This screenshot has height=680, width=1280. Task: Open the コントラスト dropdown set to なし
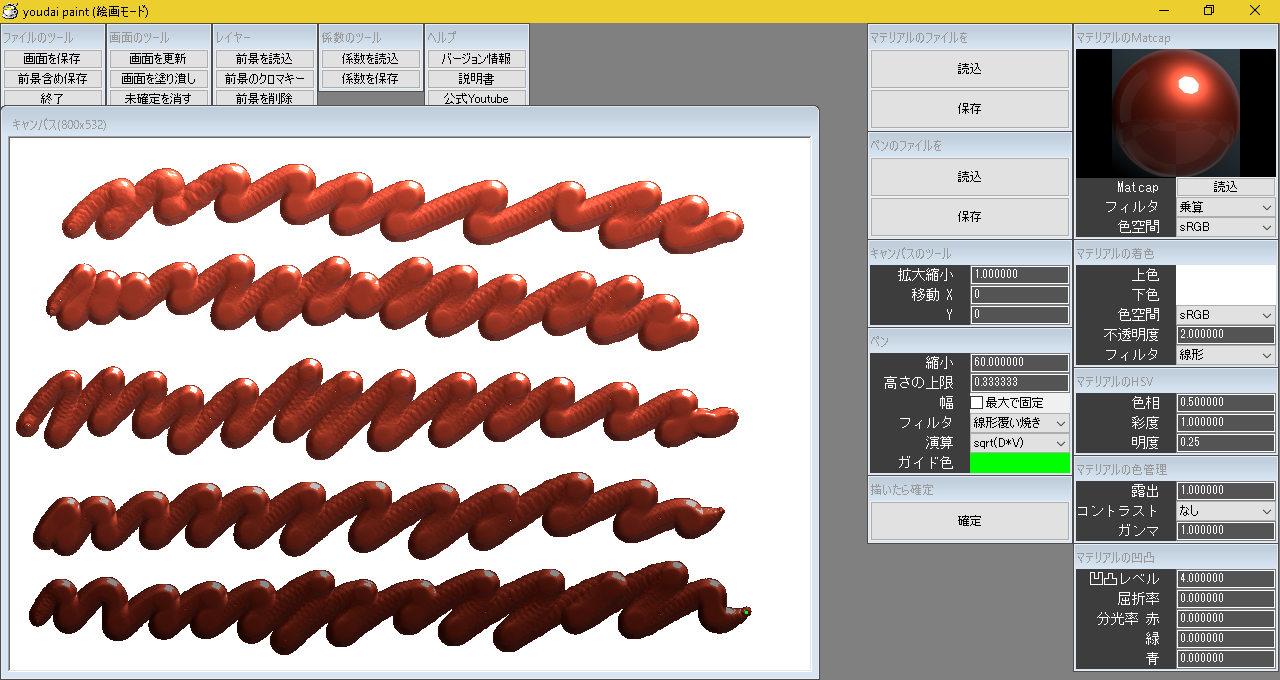(1225, 511)
